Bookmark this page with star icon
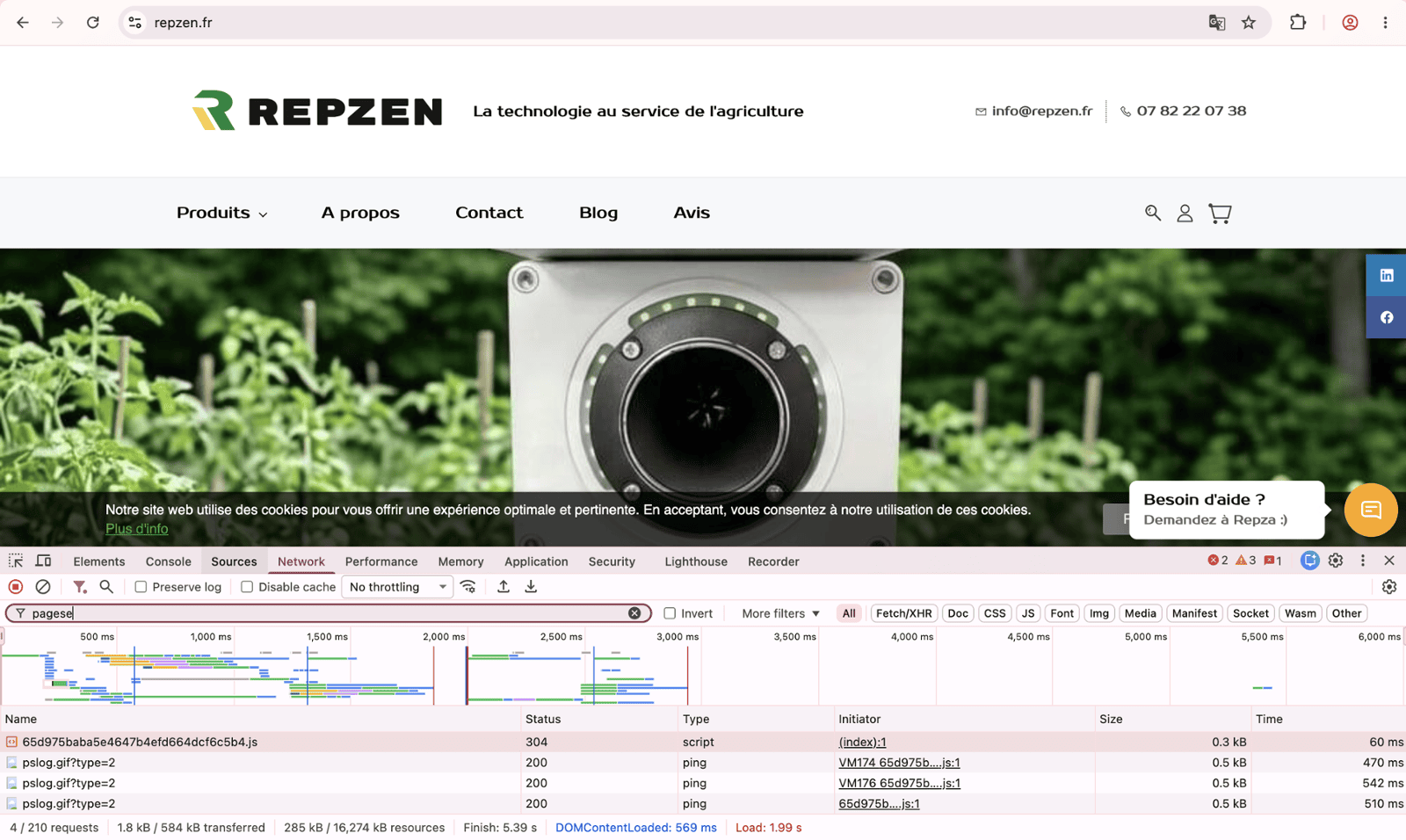1406x840 pixels. coord(1249,23)
